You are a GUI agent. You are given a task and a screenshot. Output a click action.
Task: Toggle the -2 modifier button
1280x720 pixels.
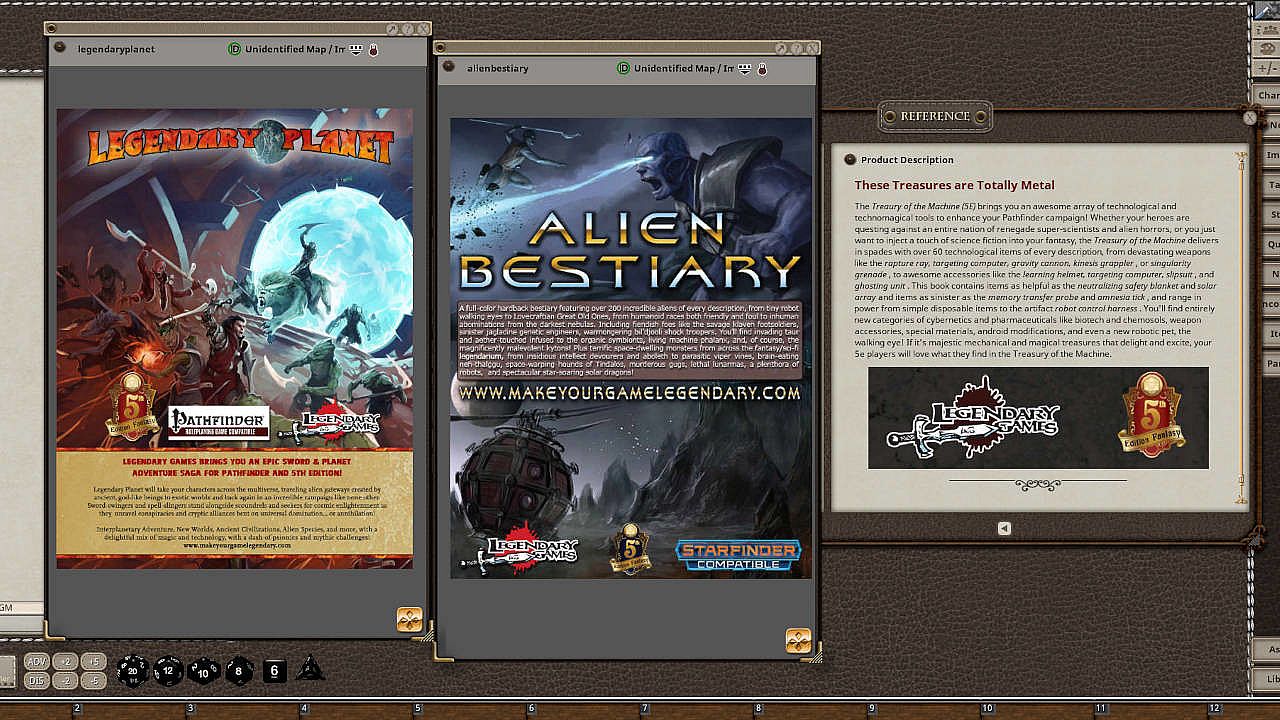tap(65, 680)
